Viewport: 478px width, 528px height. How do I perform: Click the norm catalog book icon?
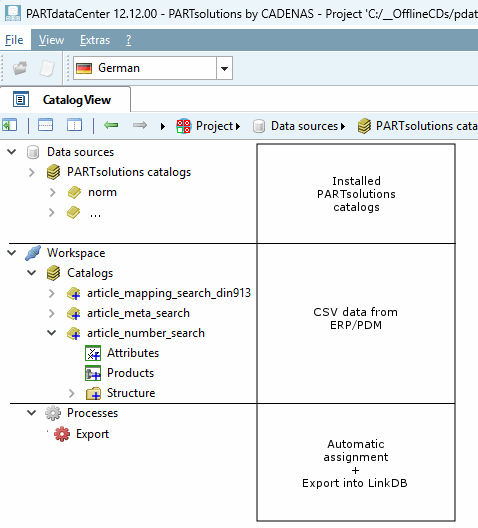tap(74, 193)
